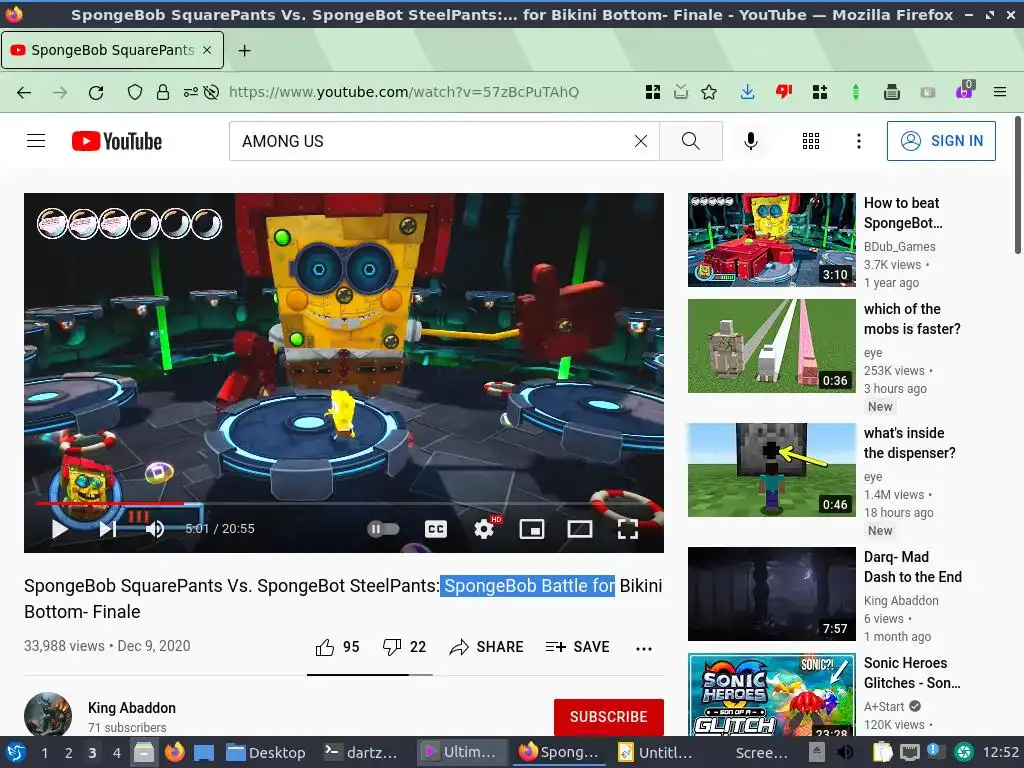
Task: Switch to workspace 1 in taskbar
Action: [x=44, y=753]
